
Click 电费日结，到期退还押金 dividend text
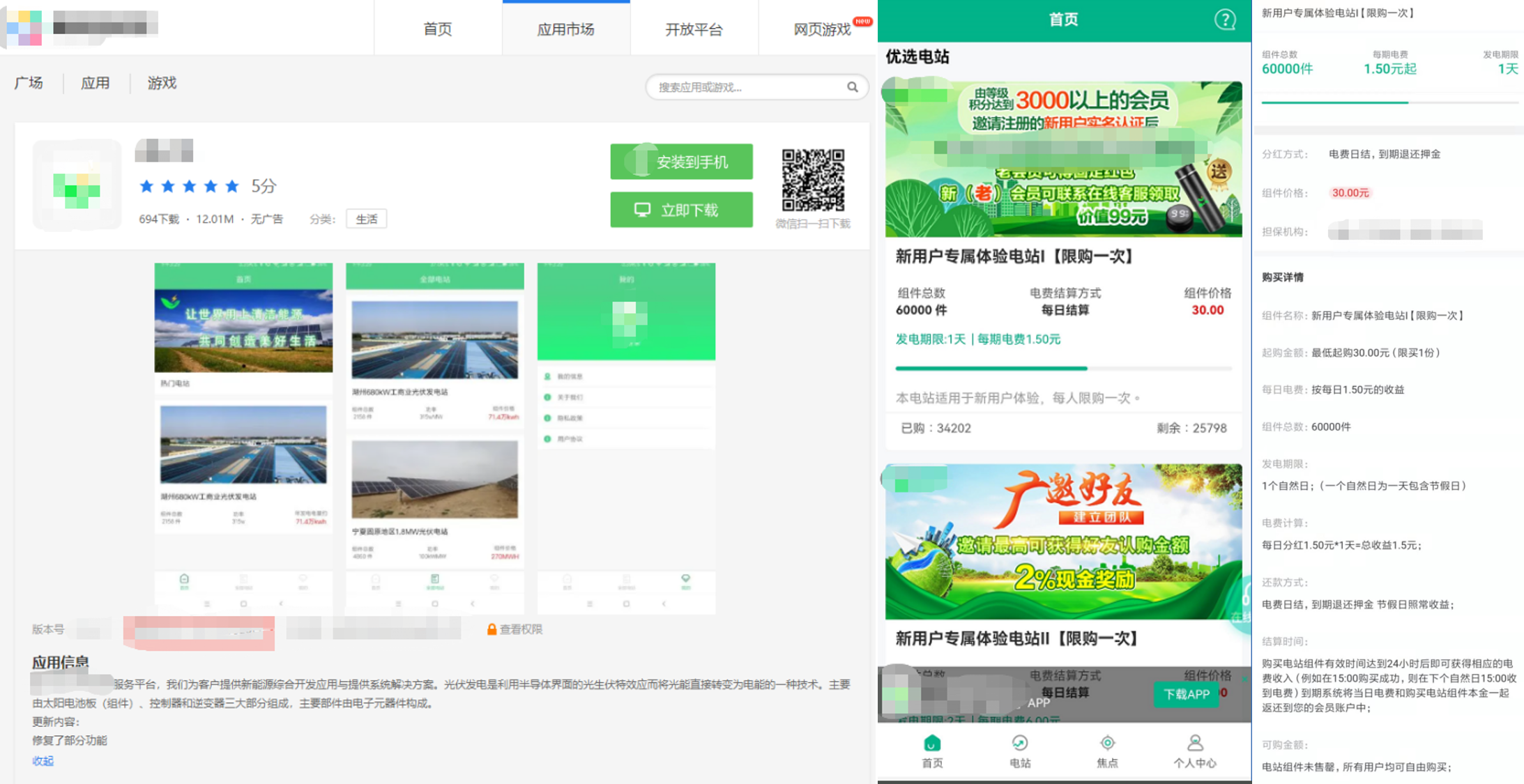[x=1384, y=154]
